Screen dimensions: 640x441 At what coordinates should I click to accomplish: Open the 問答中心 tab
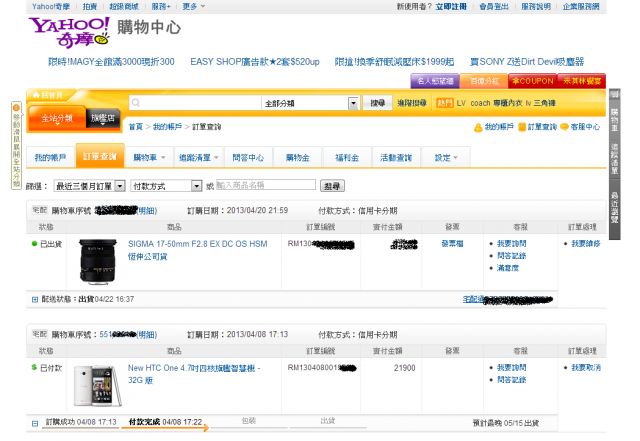248,158
